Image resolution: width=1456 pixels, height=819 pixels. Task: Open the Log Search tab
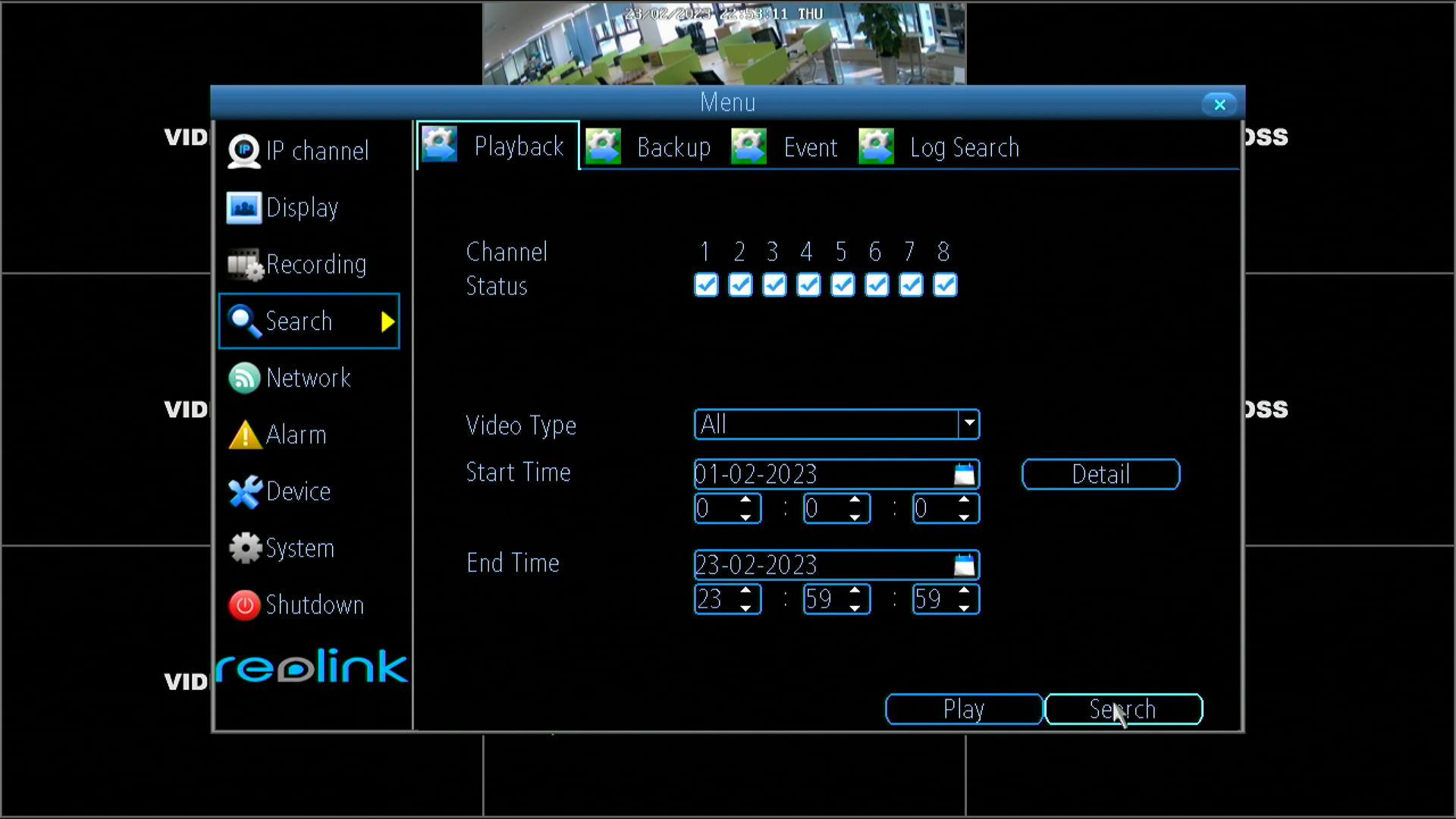tap(965, 146)
